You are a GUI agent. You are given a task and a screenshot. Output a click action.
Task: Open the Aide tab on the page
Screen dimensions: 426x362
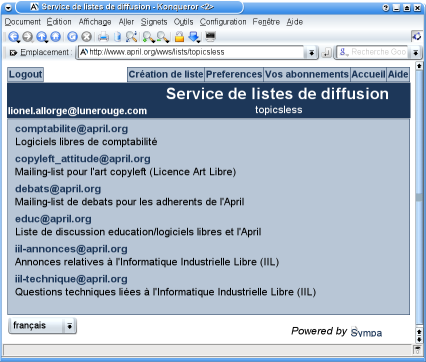point(398,74)
